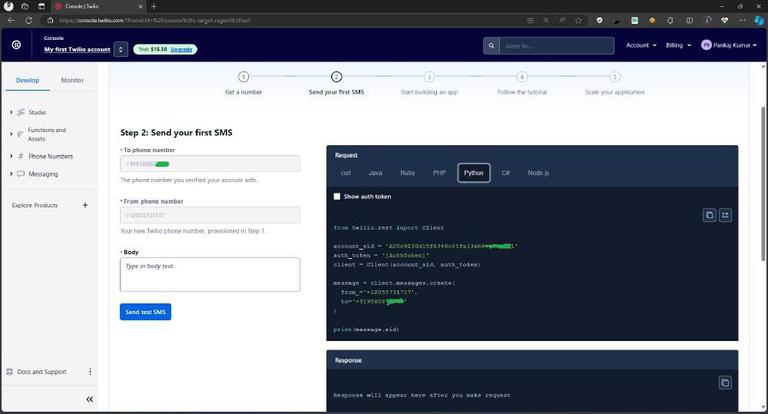Click the plus icon beside Explore Products

pyautogui.click(x=85, y=205)
